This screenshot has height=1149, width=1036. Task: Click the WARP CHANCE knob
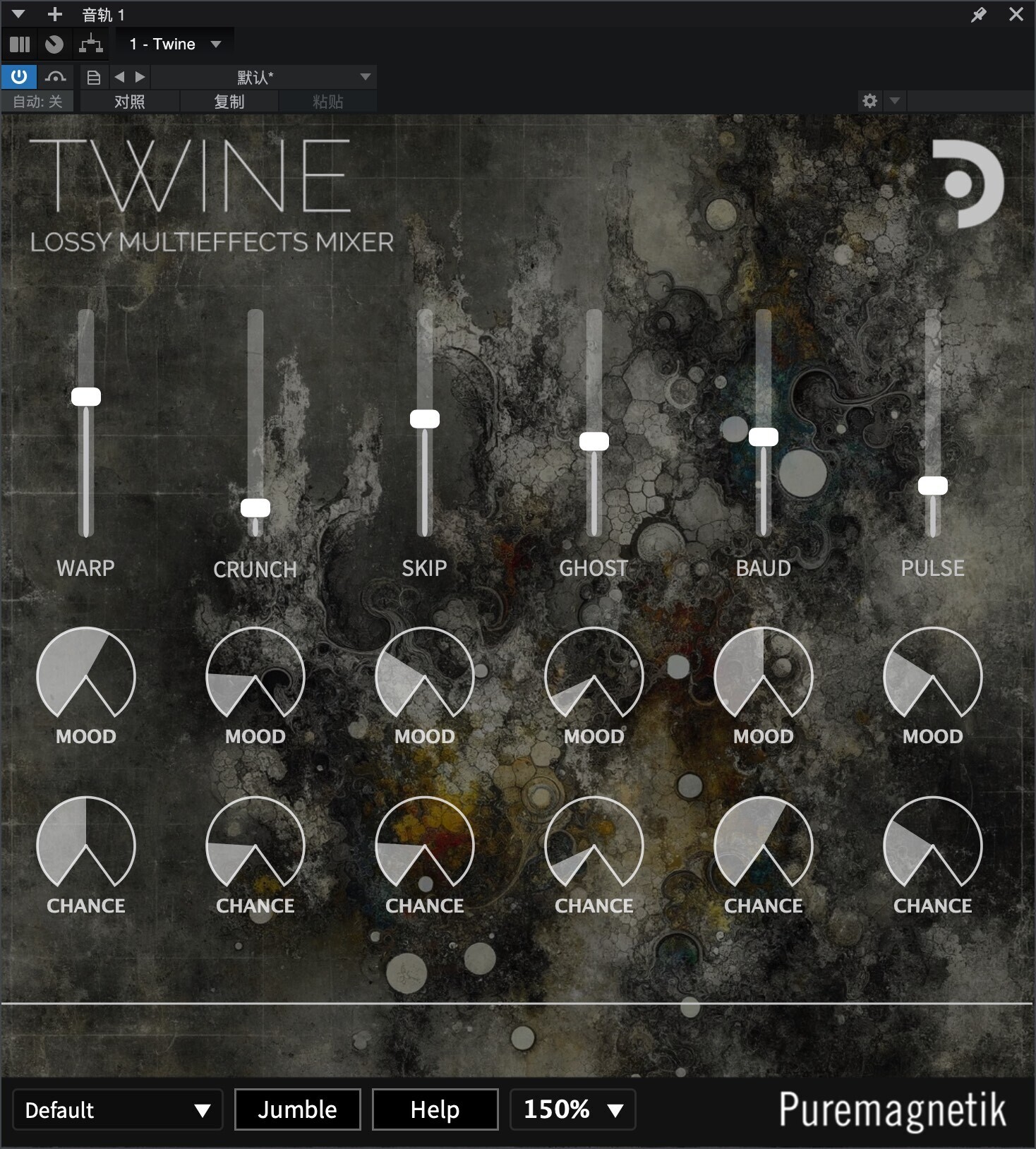point(86,842)
